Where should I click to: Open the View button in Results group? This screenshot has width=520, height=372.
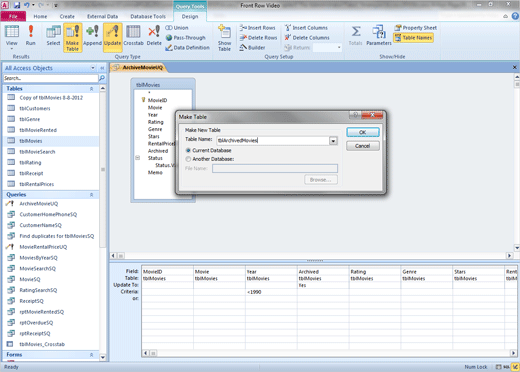pos(12,36)
